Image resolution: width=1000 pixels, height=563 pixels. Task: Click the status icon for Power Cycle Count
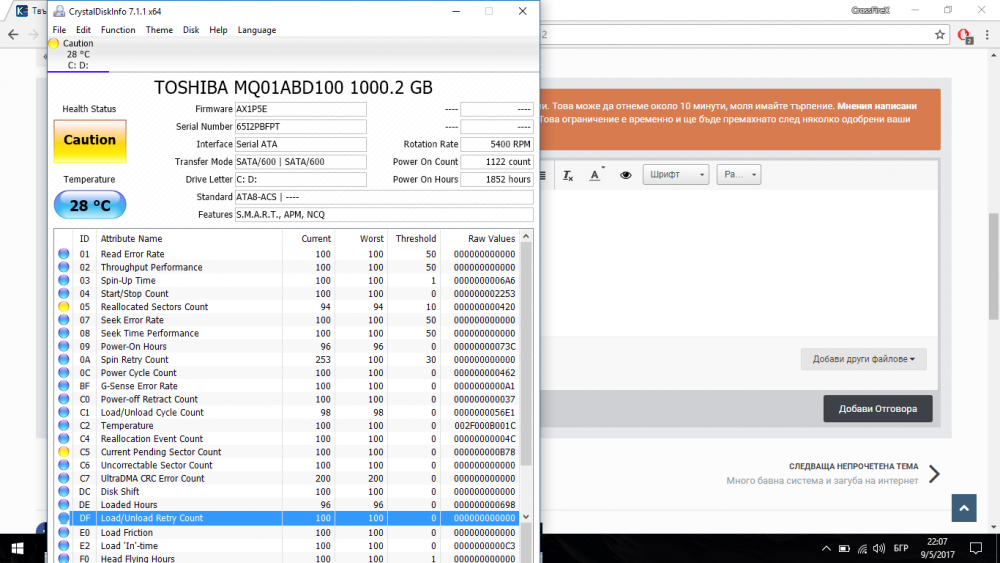[64, 372]
